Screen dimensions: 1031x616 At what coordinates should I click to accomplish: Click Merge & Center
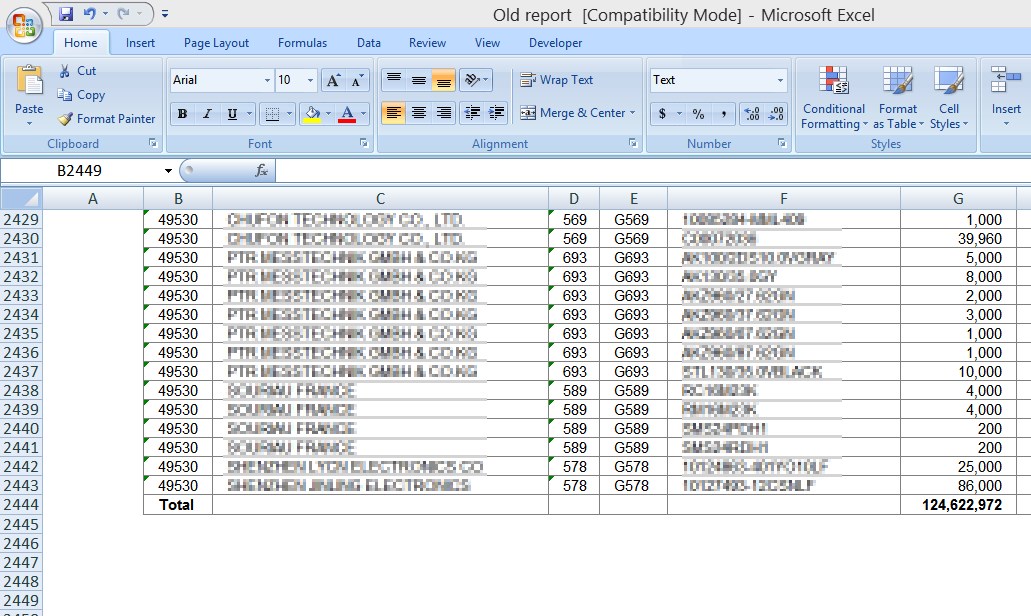click(x=573, y=113)
